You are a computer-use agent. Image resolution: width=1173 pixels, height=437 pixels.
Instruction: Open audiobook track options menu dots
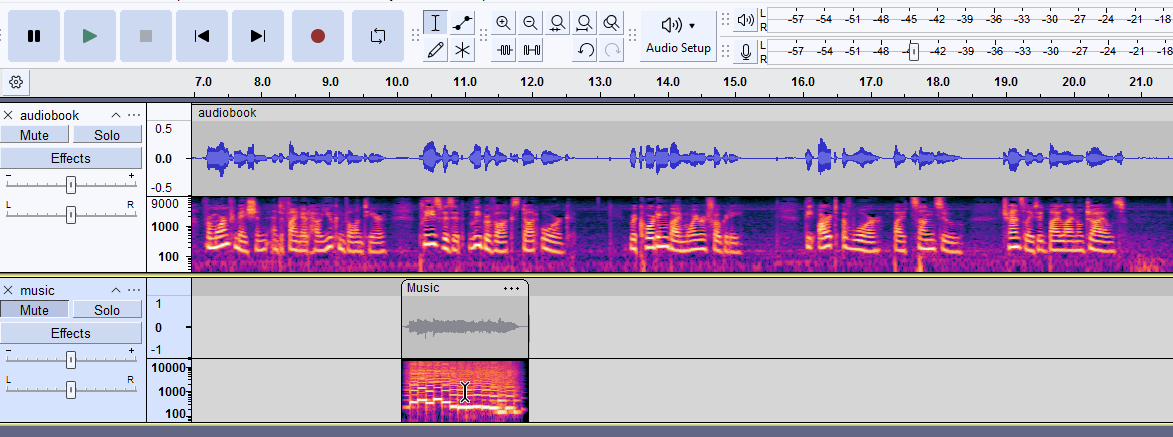tap(134, 115)
